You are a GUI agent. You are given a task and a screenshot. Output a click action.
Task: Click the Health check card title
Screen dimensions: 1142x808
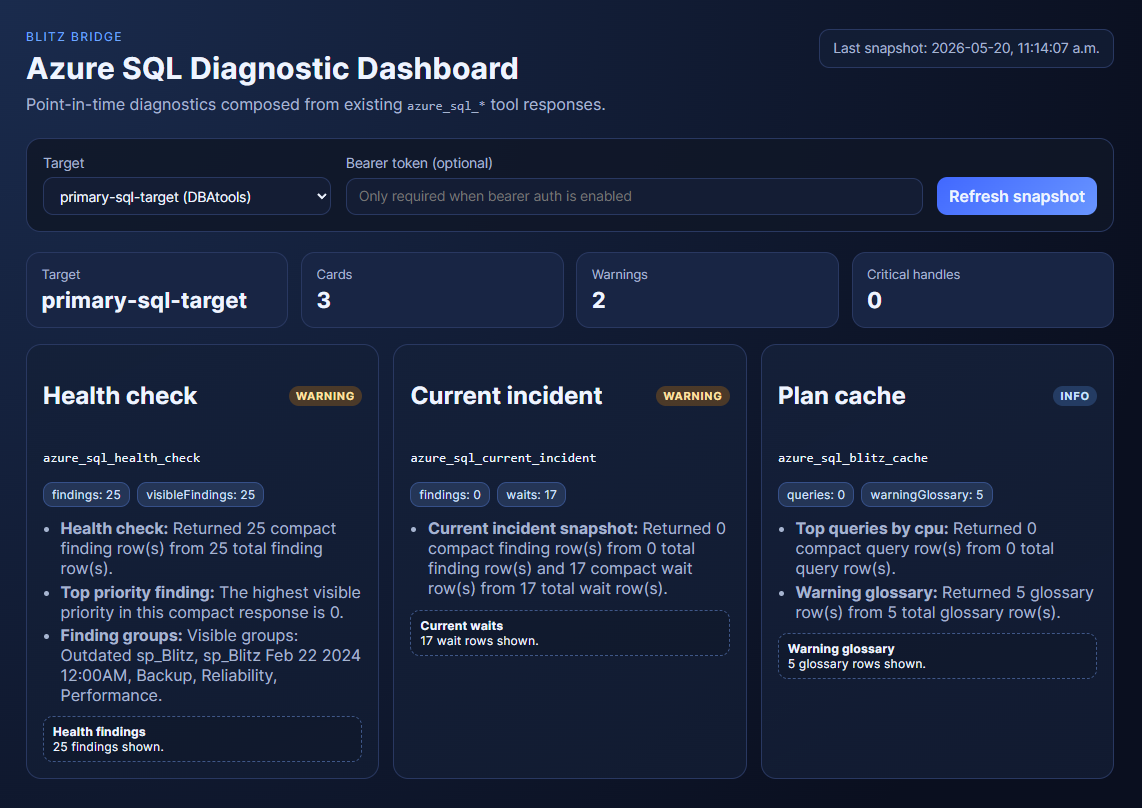pos(120,396)
